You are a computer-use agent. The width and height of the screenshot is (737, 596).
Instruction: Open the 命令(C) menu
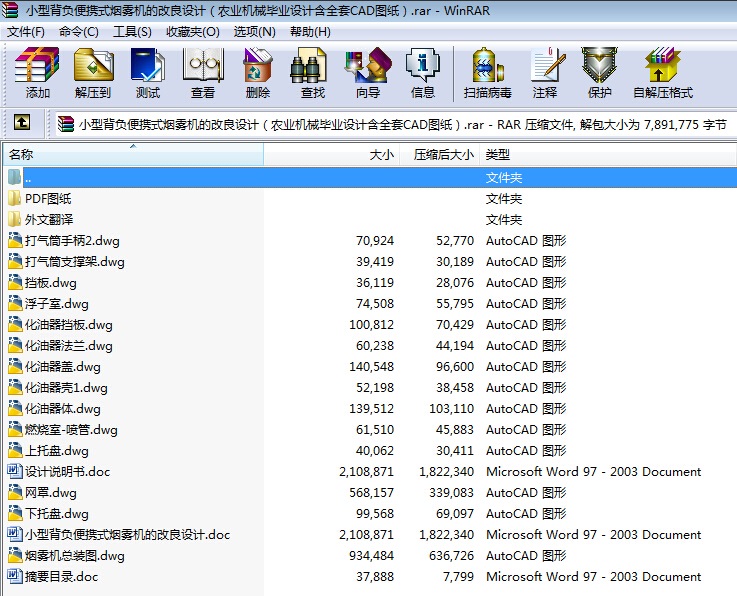point(78,31)
